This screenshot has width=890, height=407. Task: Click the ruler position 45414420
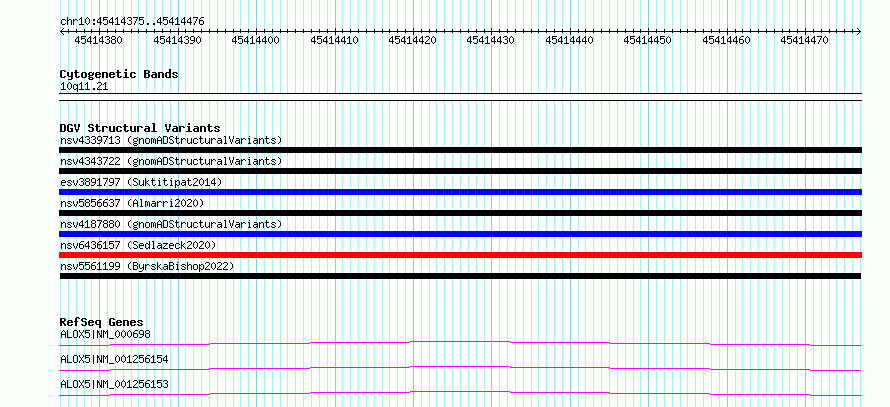412,40
